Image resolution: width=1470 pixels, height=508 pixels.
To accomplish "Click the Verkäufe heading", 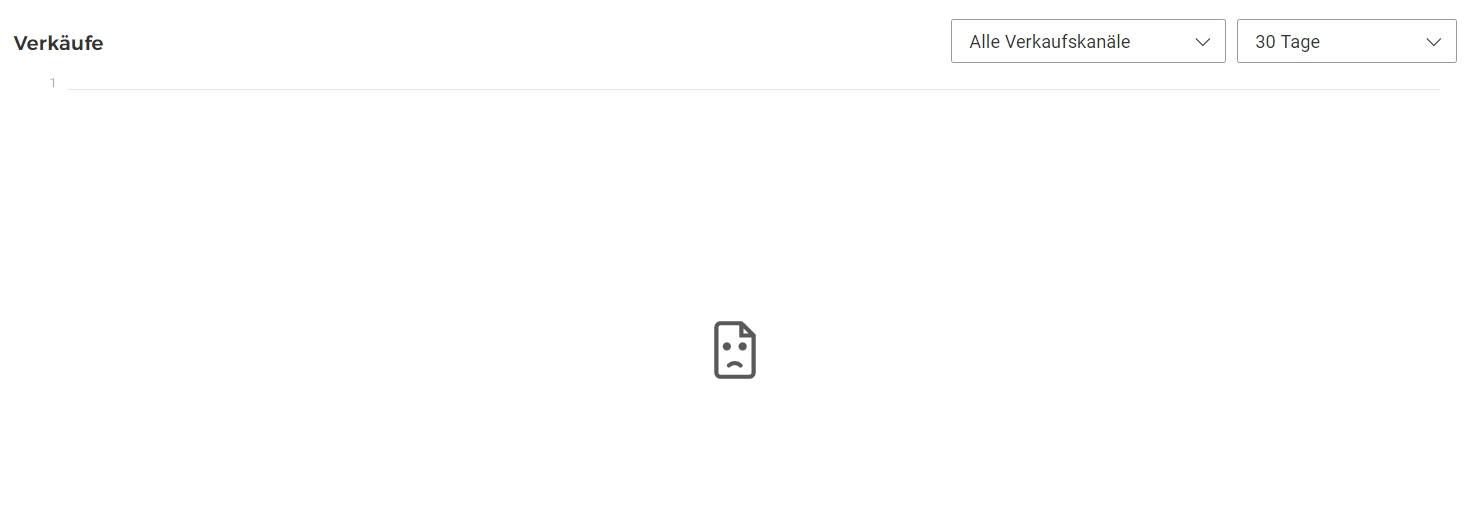I will 58,43.
